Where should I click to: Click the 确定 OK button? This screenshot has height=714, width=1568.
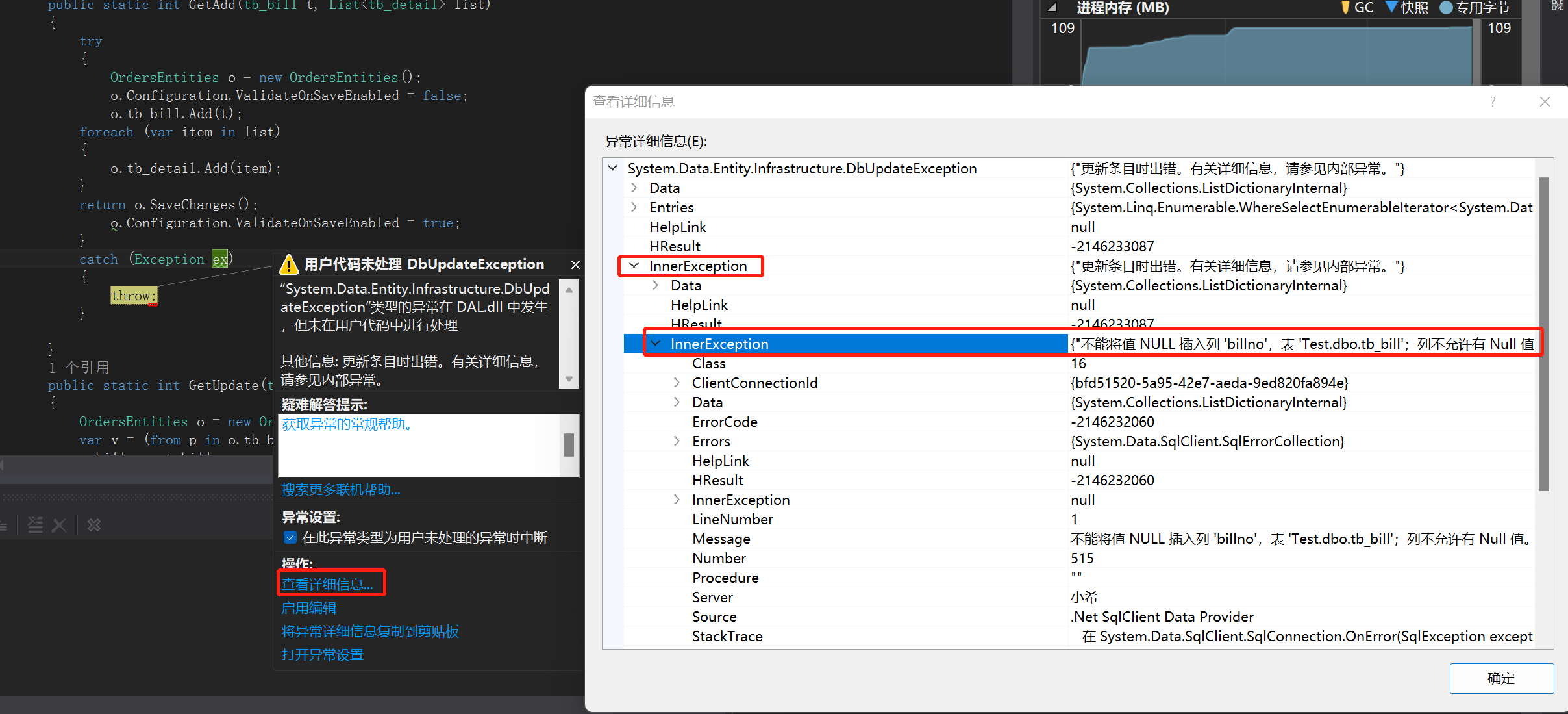[x=1500, y=678]
